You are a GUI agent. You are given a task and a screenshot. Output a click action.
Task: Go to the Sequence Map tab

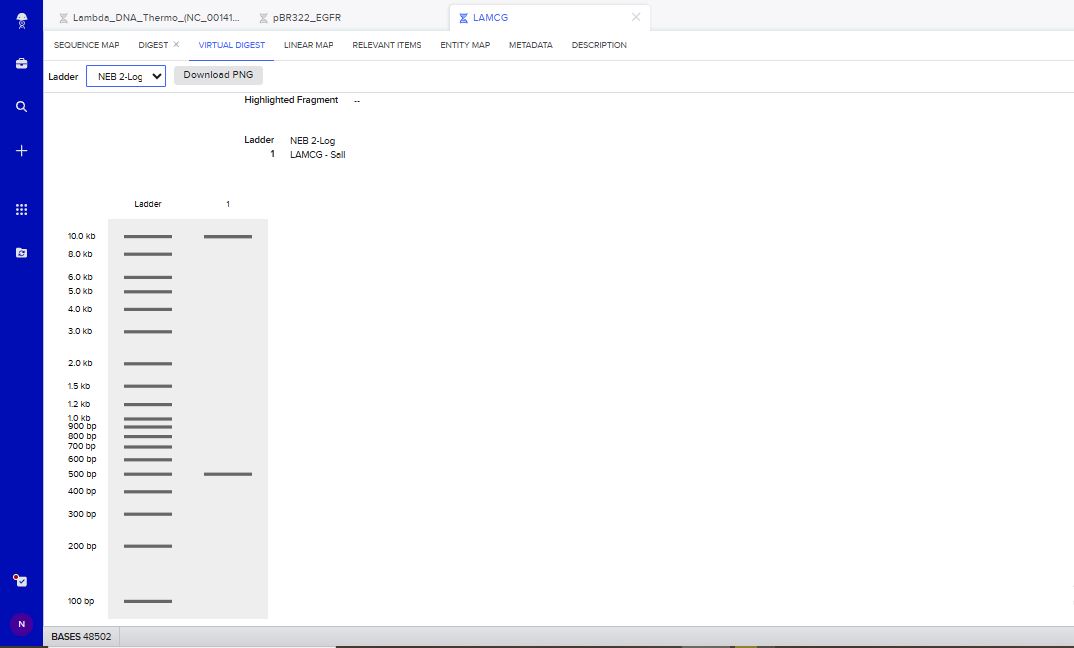click(x=86, y=45)
